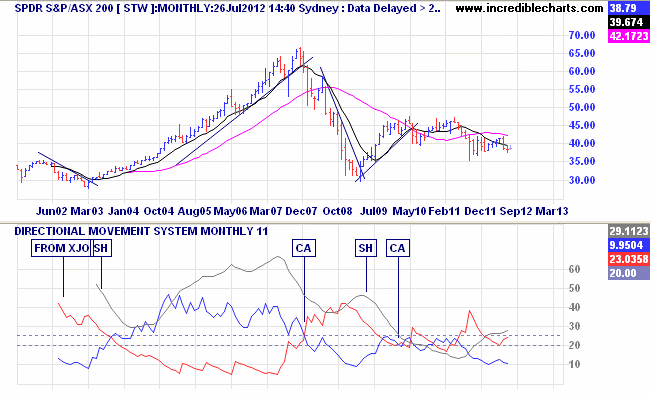Select the first SH label next to FROM XJO
Viewport: 651px width, 395px height.
click(101, 248)
